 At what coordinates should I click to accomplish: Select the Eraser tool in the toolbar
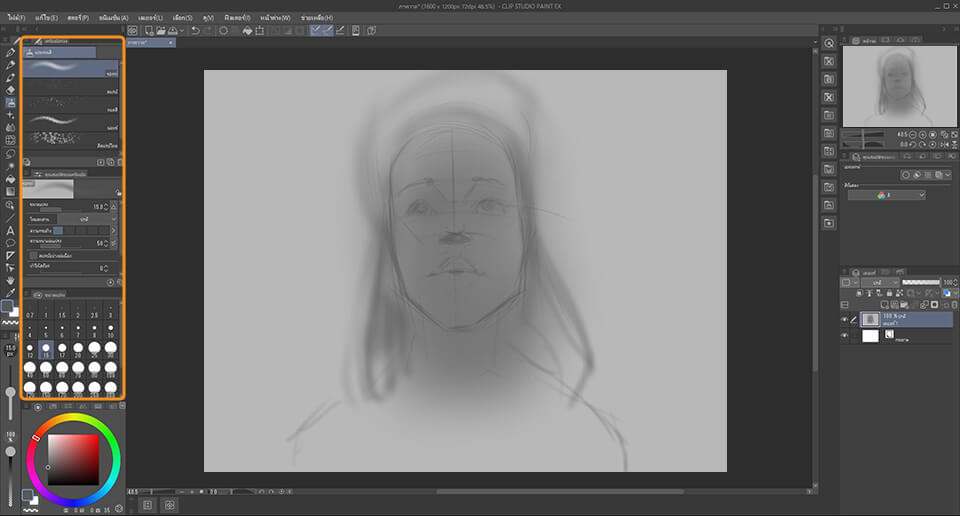(x=10, y=90)
